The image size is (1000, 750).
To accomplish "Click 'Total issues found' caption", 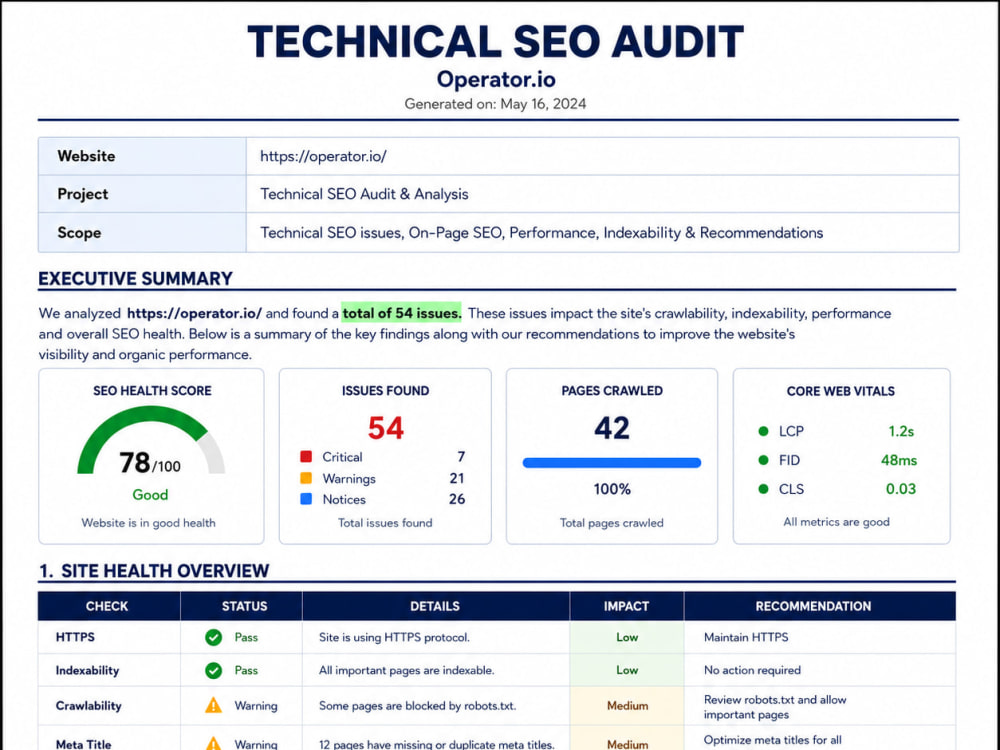I will [x=385, y=522].
